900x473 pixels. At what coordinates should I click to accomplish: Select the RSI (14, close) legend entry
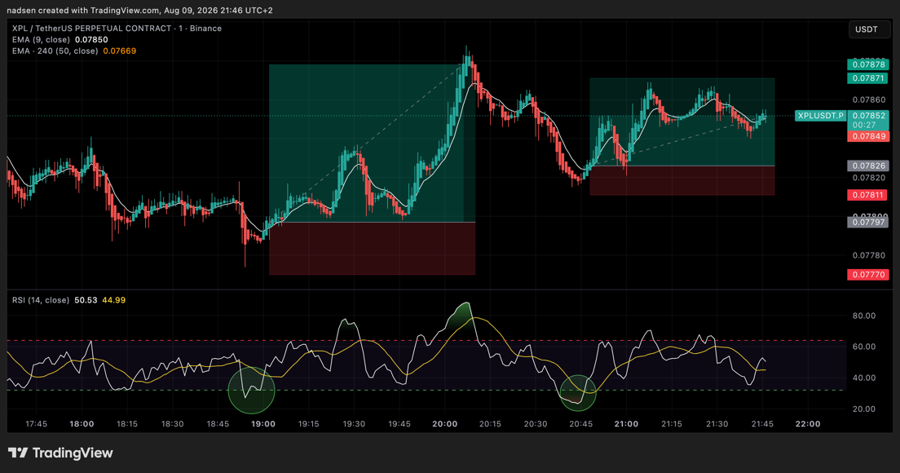pos(41,300)
